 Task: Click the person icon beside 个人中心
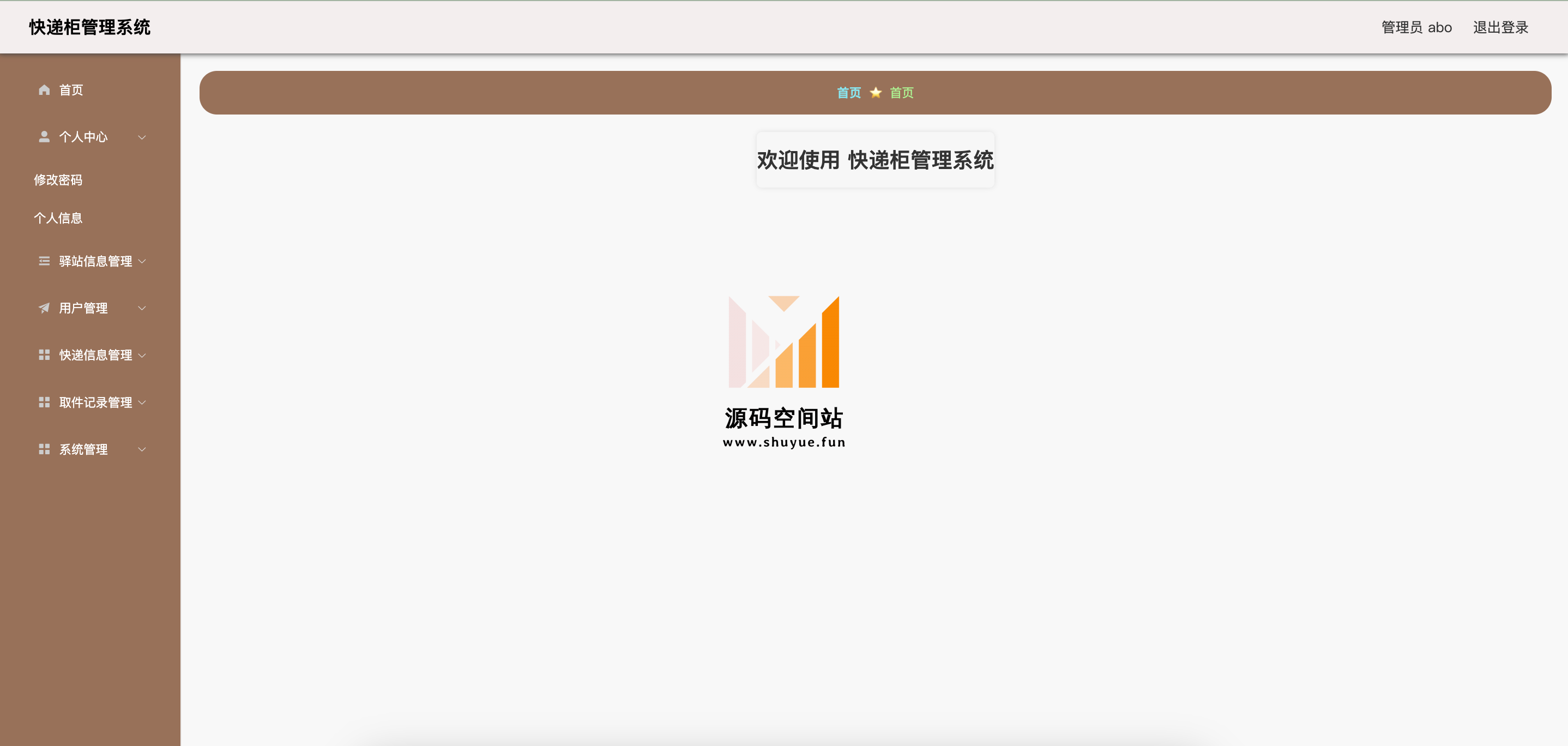(44, 137)
